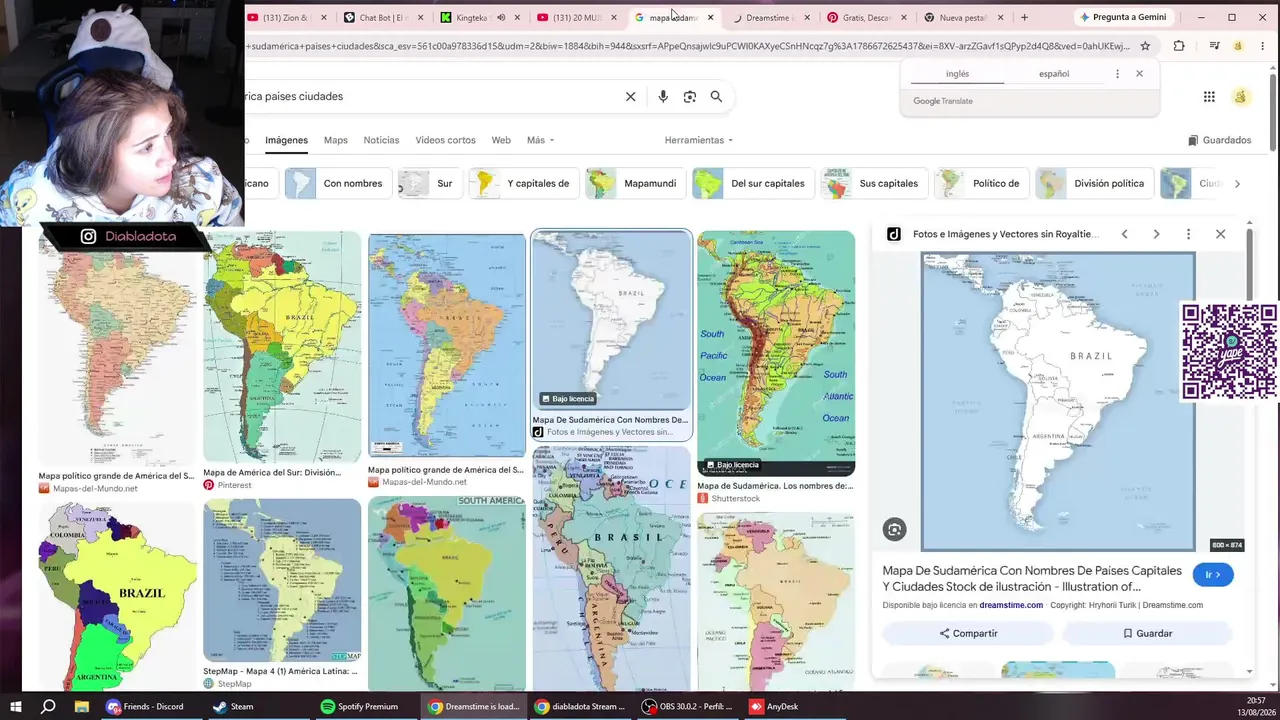Switch to the Noticias results tab

[381, 140]
